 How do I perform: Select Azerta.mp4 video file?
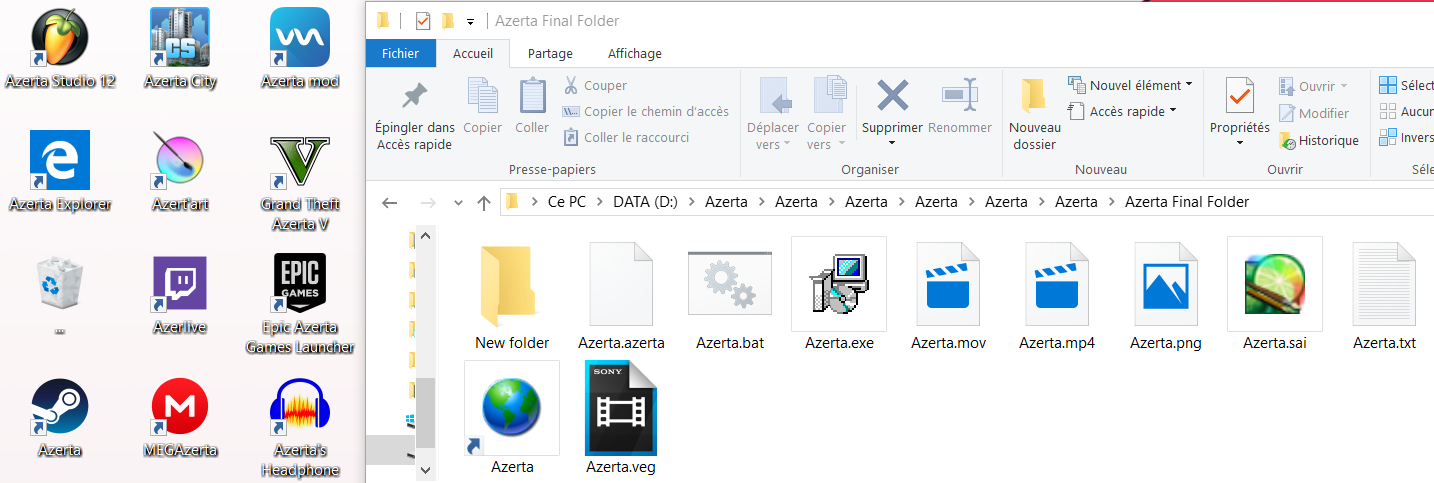point(1057,295)
